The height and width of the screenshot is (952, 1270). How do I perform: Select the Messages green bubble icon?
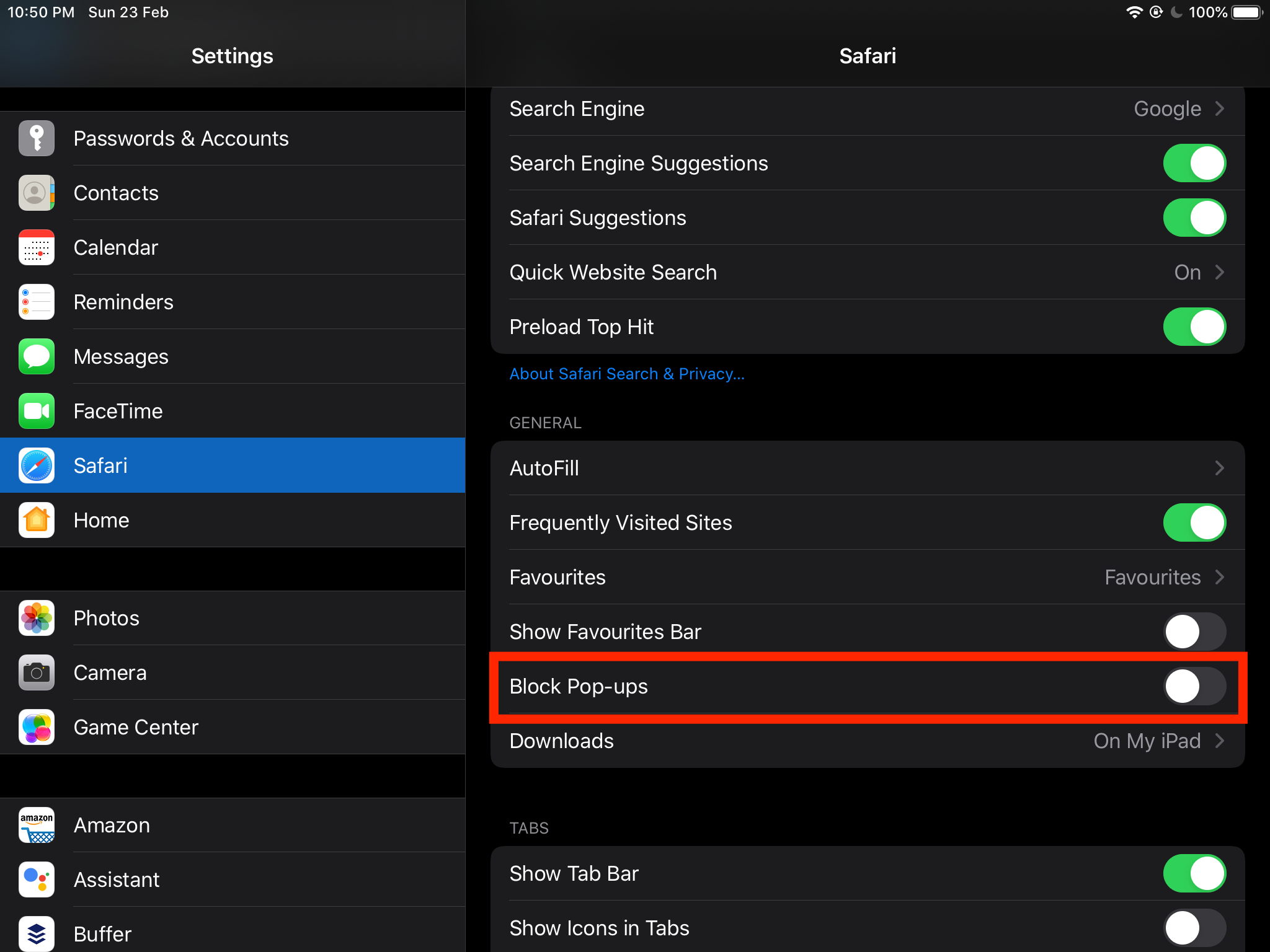37,356
